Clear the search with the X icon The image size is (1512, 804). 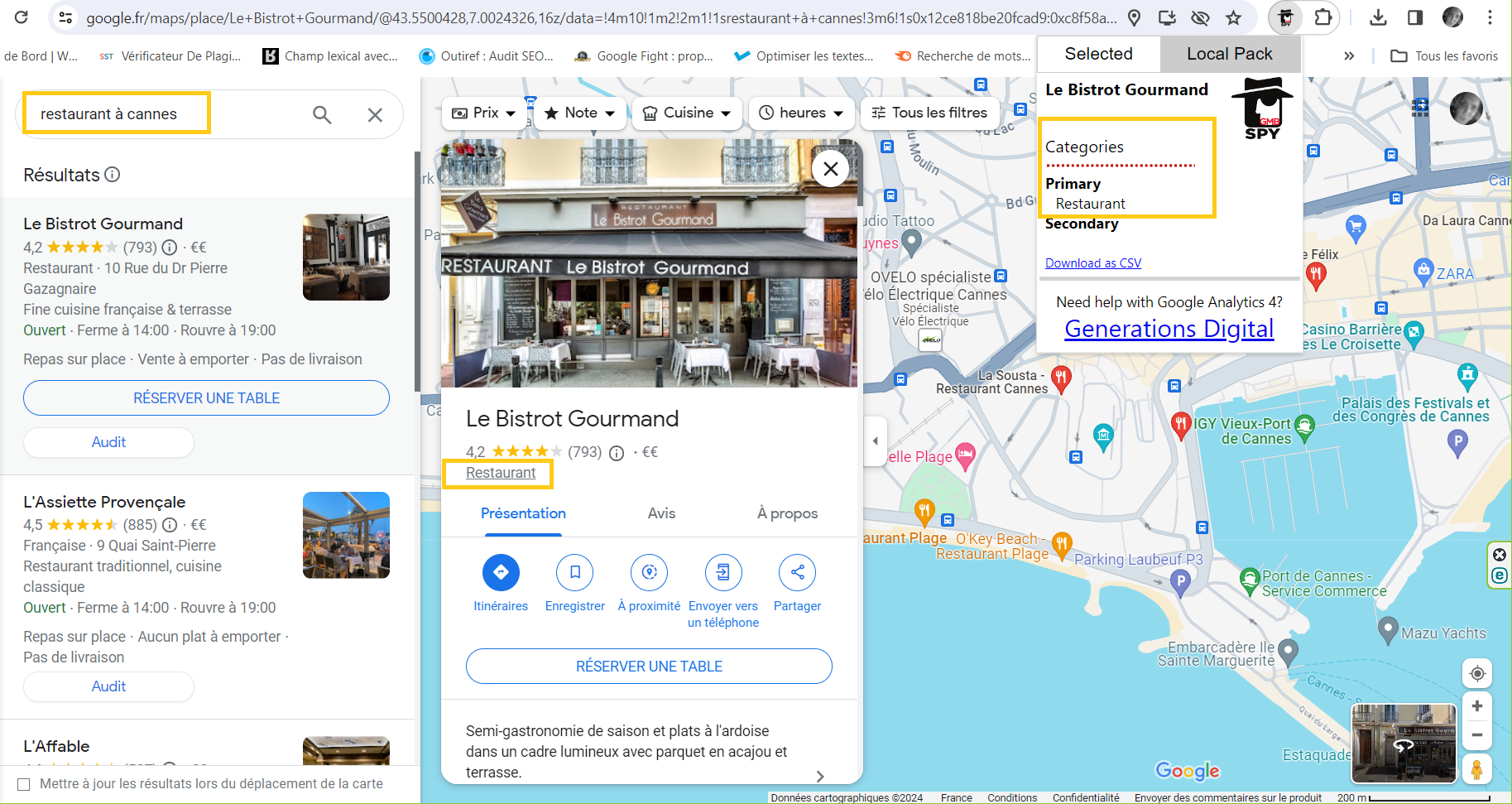point(375,114)
